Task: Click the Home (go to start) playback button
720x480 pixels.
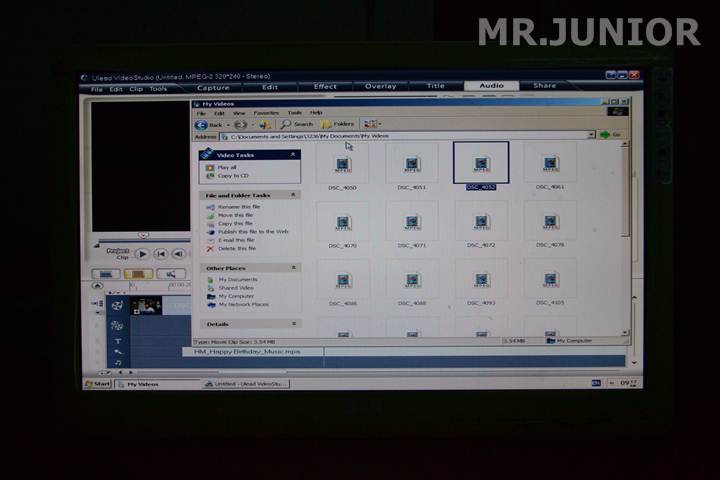Action: point(161,254)
